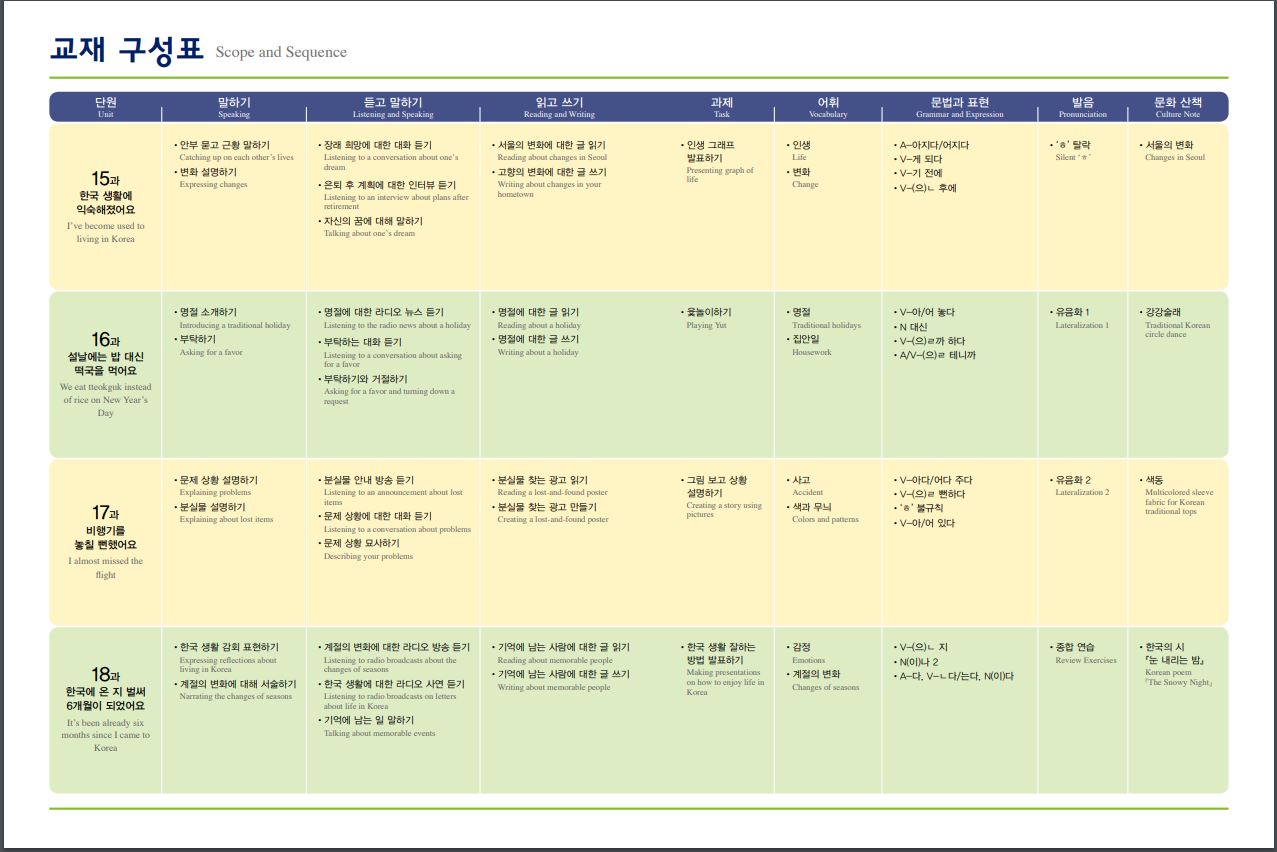Click the "윷놀이하기 Playing Yut" task entry
The image size is (1277, 852).
pyautogui.click(x=709, y=318)
